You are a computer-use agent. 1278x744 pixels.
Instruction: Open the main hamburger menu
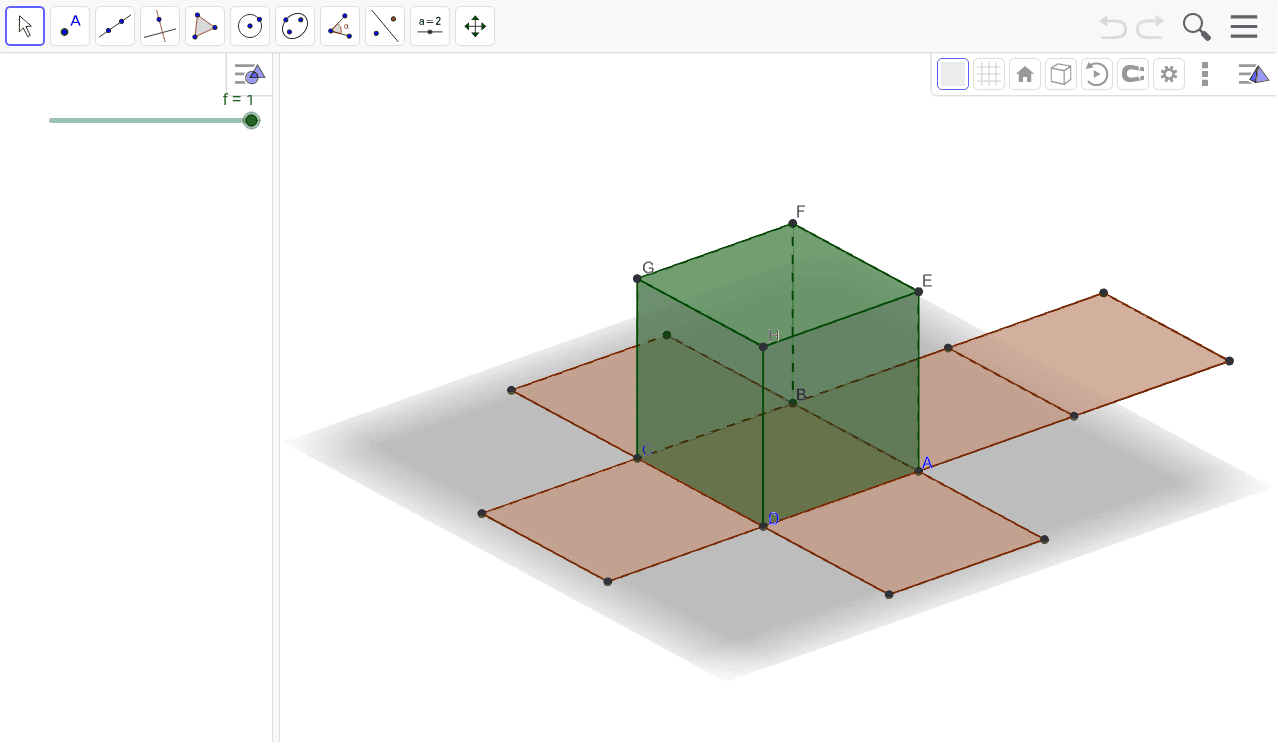[1244, 26]
